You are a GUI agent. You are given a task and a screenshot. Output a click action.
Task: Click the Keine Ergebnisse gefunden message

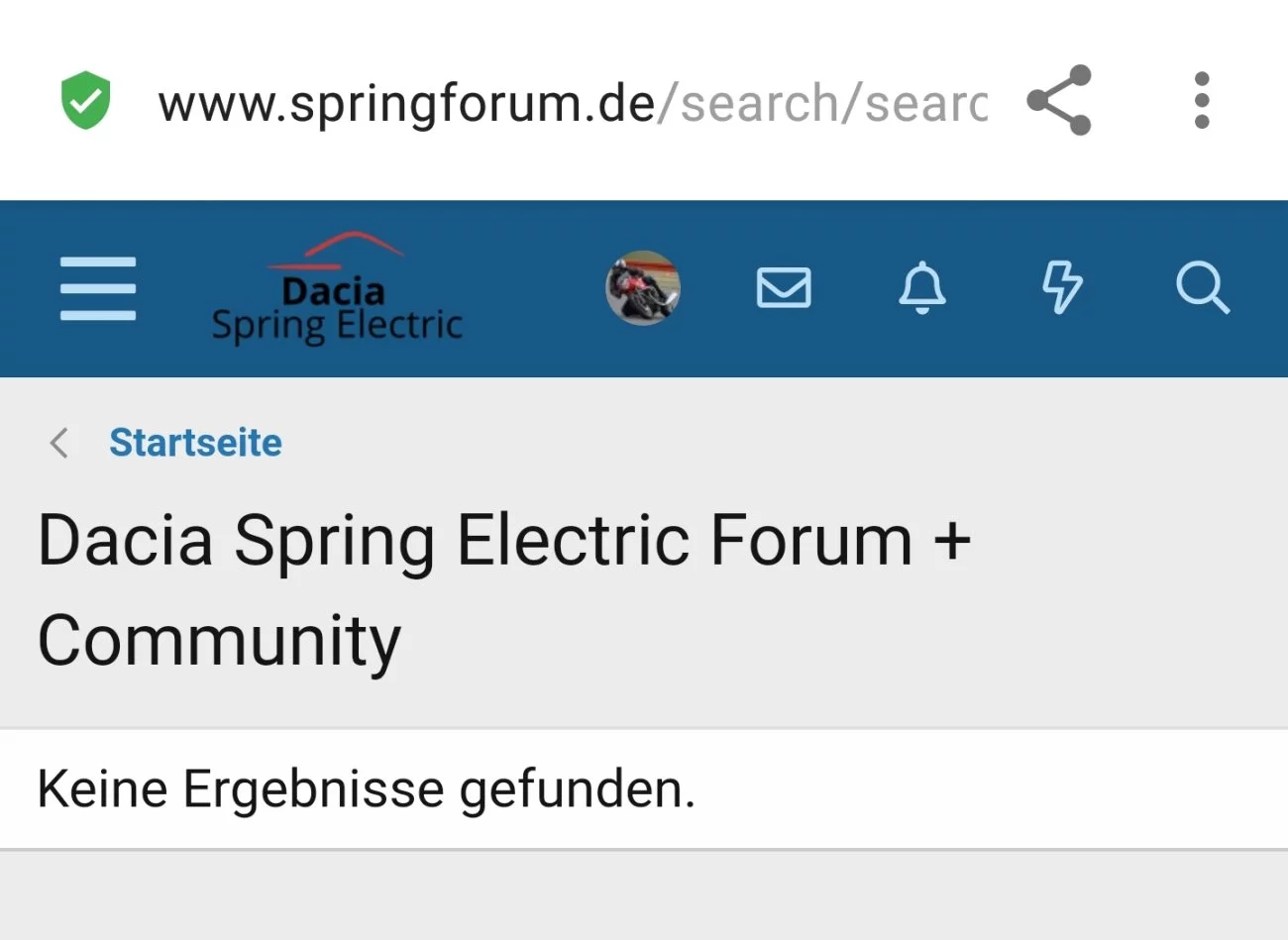367,789
